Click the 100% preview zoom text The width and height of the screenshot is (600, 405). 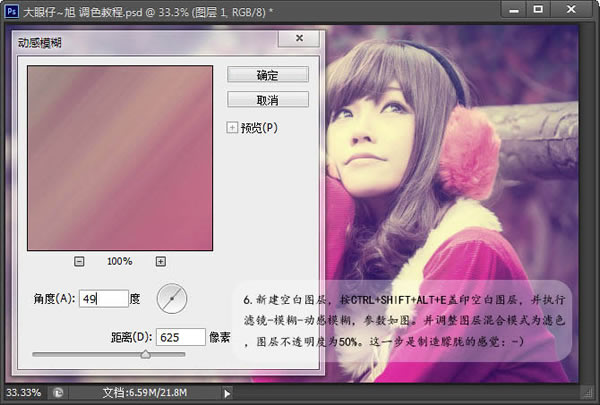[120, 261]
